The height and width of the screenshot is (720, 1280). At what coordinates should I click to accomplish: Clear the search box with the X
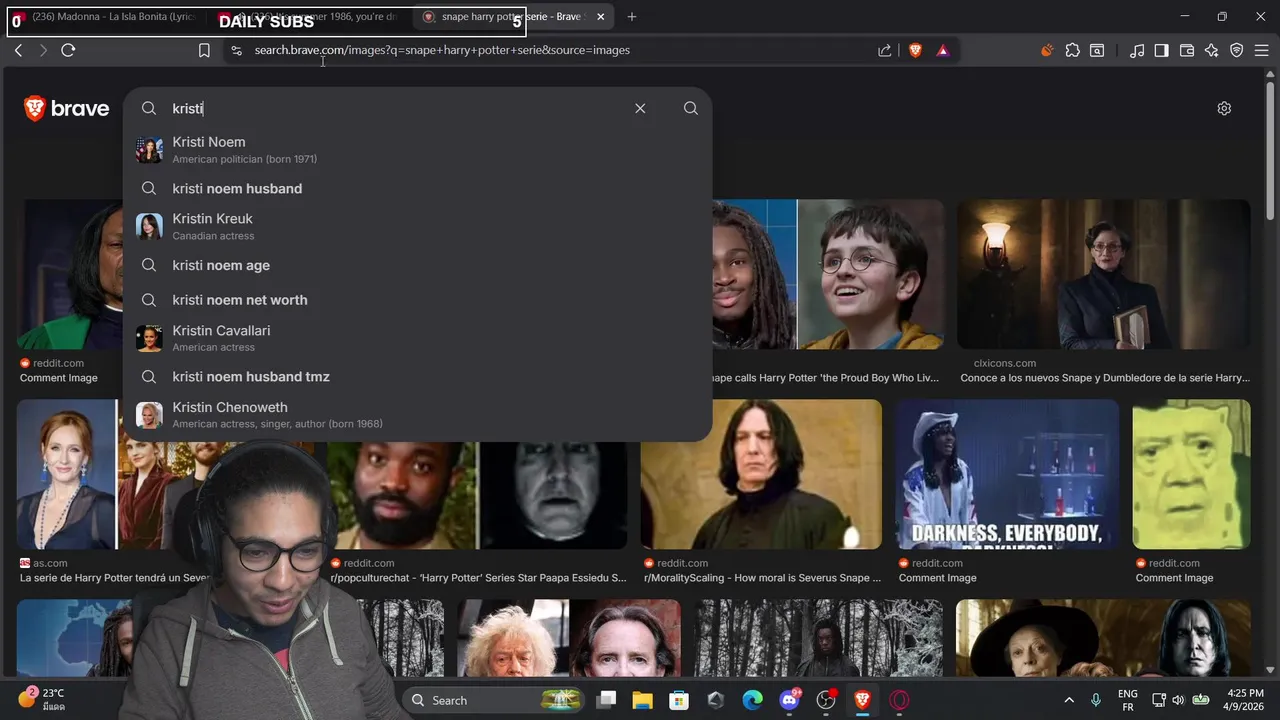point(640,108)
